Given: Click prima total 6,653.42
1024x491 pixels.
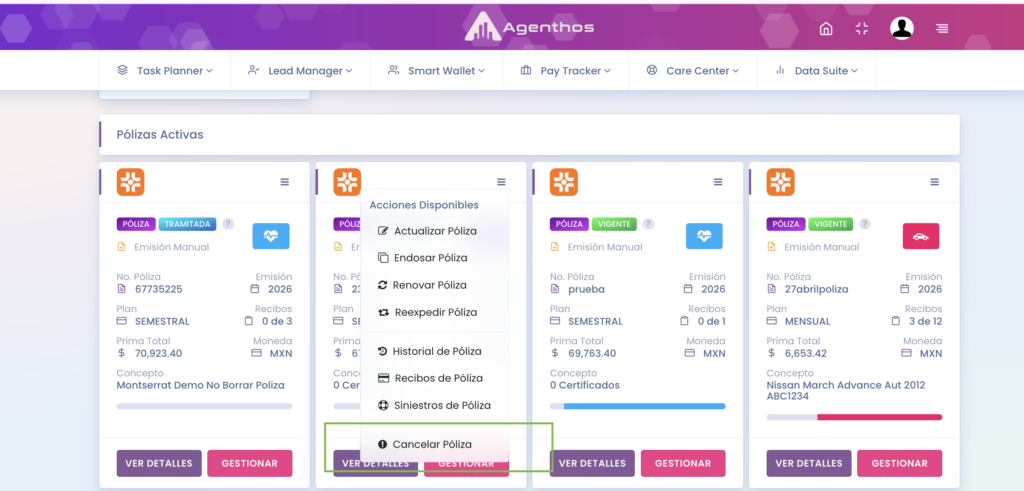Looking at the screenshot, I should pos(806,353).
